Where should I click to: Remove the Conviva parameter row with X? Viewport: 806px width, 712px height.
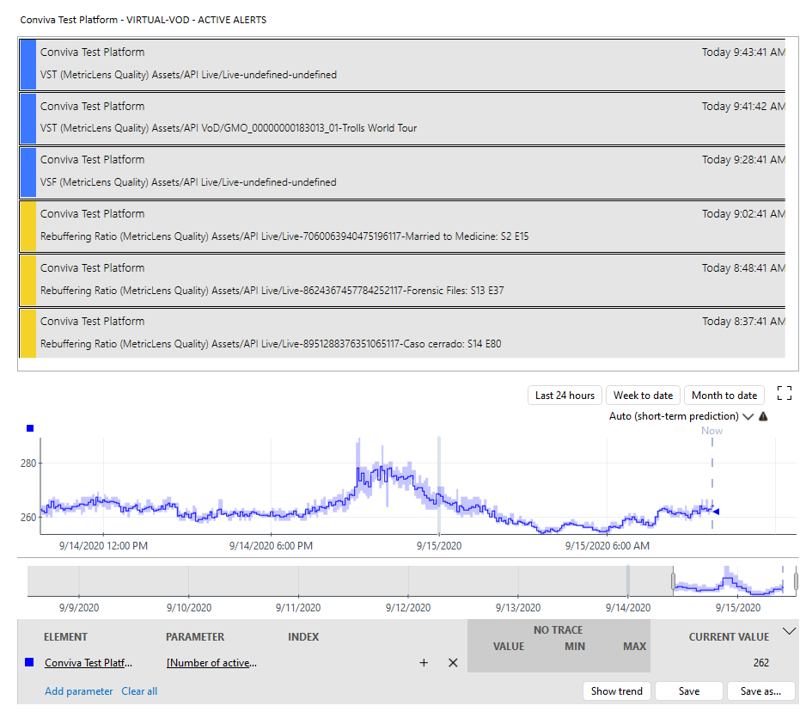click(x=453, y=663)
